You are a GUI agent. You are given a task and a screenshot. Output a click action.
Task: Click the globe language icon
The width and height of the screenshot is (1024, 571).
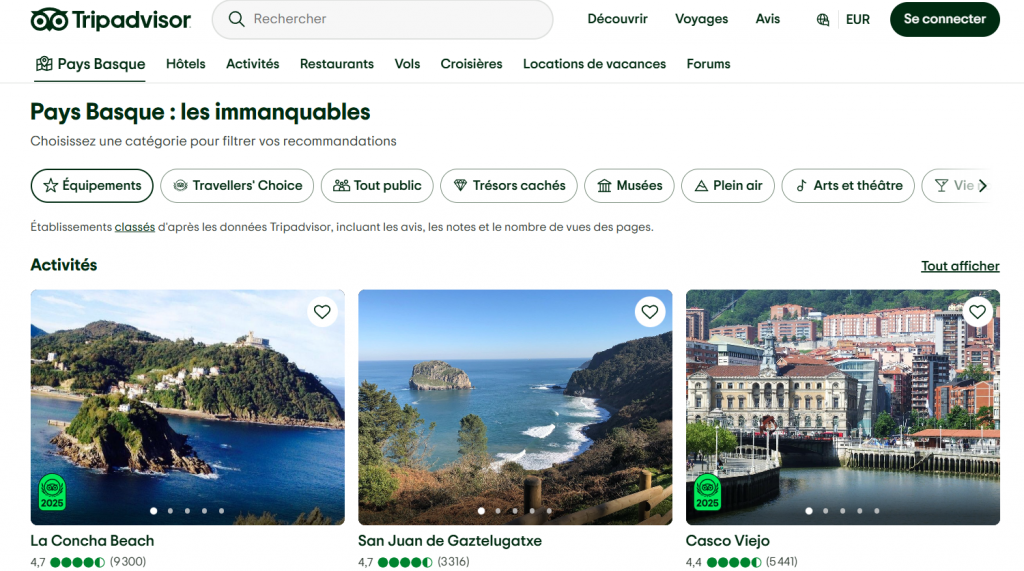[823, 19]
